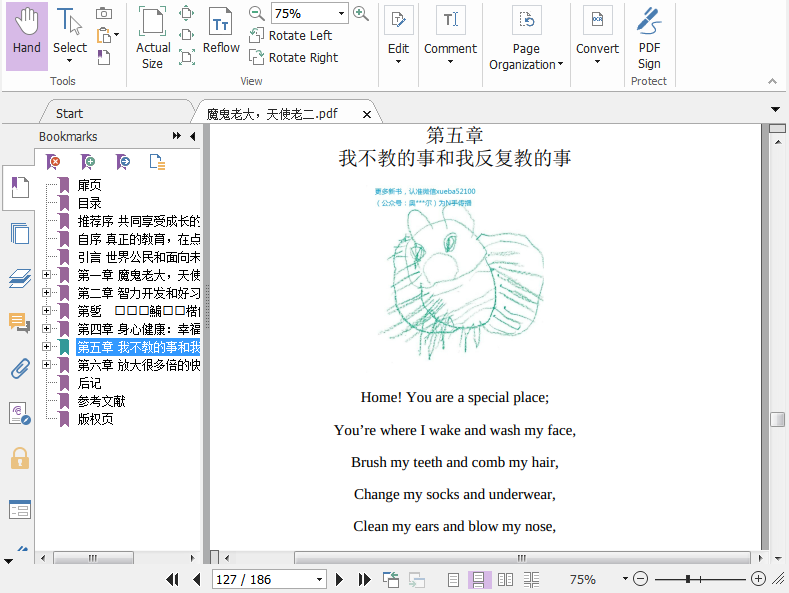Open the Comments panel in sidebar
The image size is (789, 593).
[x=19, y=322]
